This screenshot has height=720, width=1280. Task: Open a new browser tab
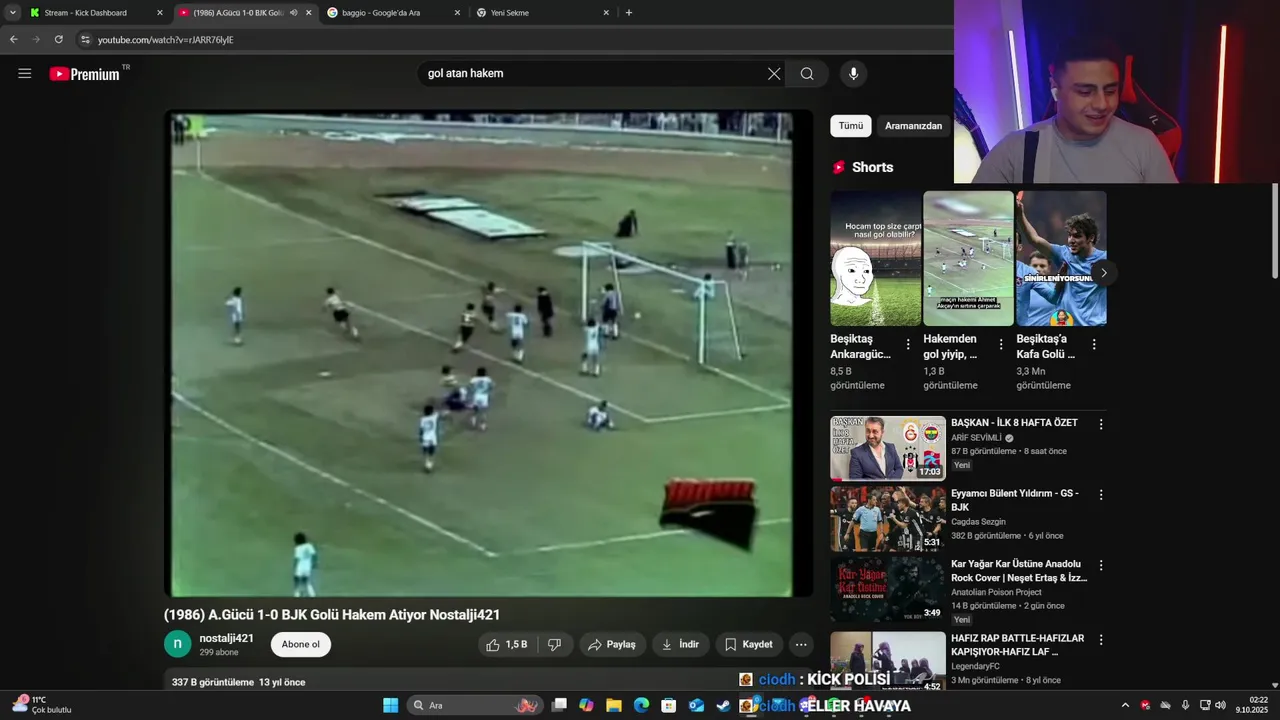coord(629,13)
